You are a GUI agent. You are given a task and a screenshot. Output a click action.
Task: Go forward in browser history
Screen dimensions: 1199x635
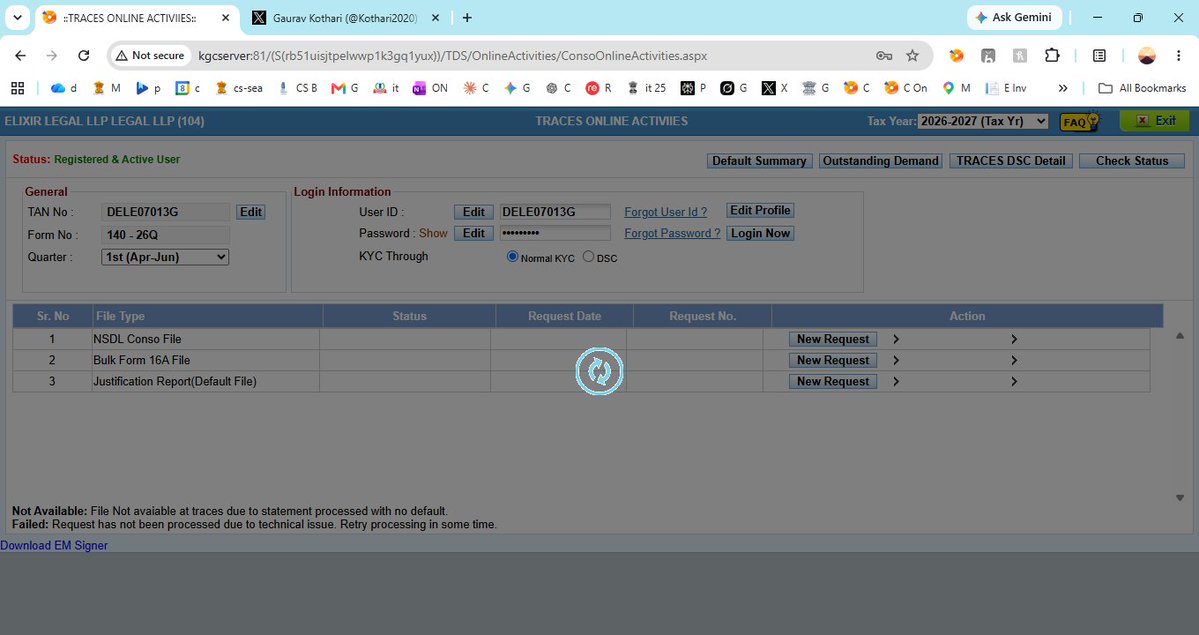[51, 56]
